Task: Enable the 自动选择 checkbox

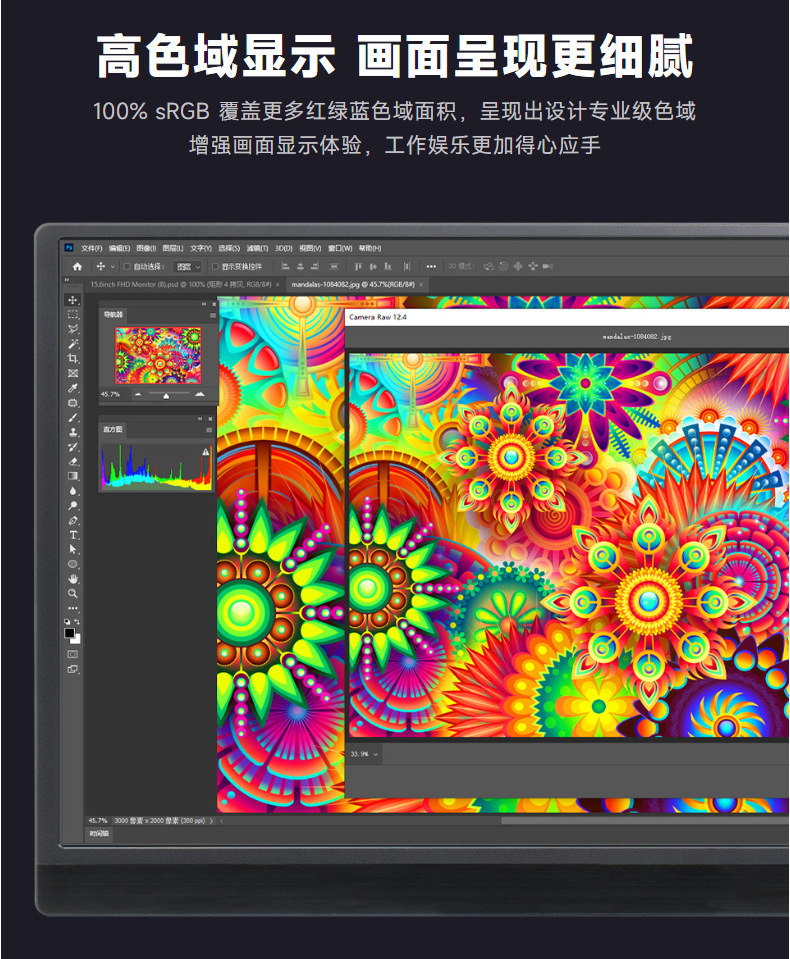Action: [127, 266]
